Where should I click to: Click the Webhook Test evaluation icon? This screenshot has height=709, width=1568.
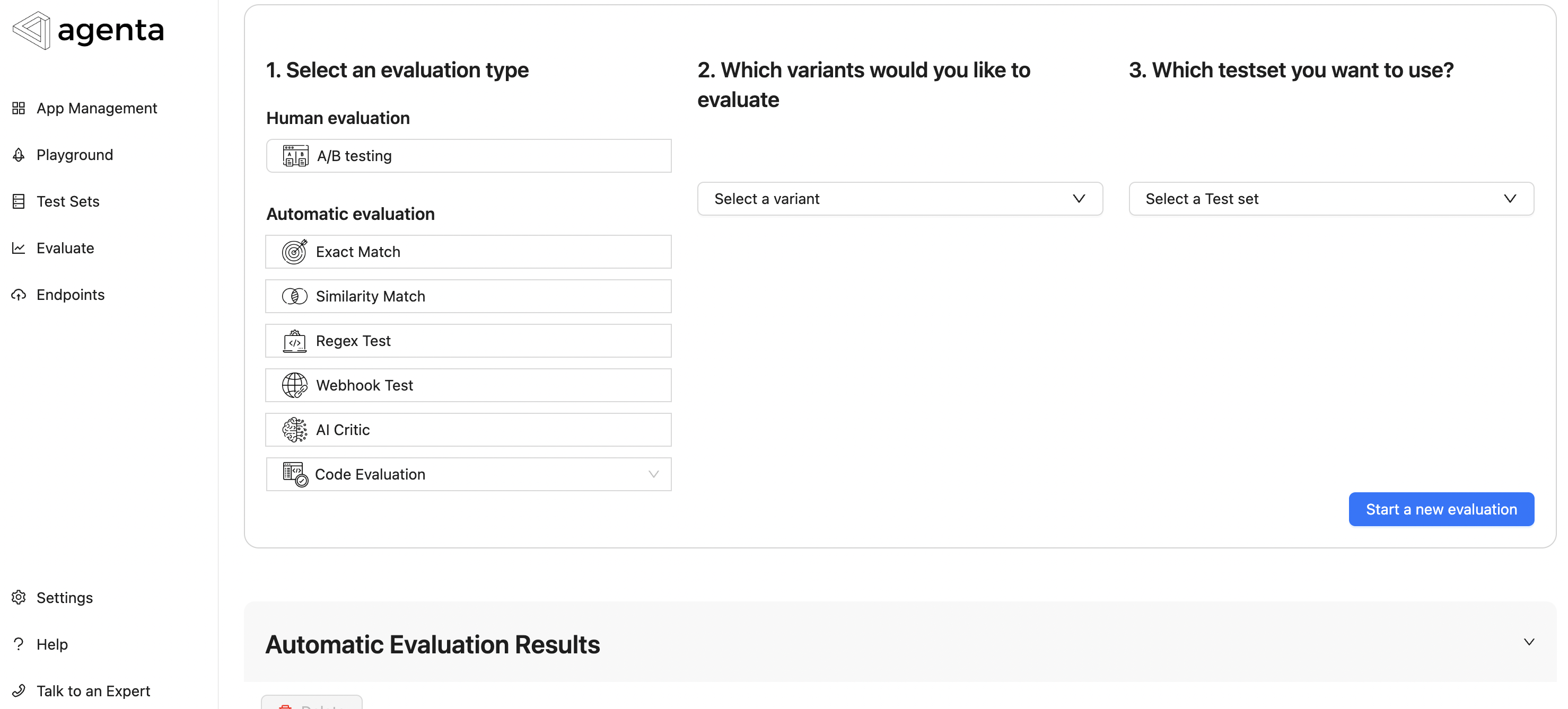294,385
